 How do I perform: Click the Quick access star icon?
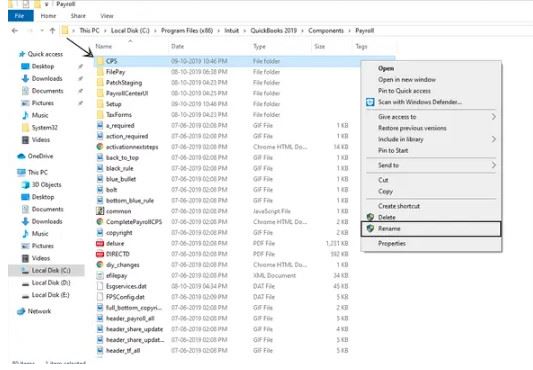[x=22, y=54]
